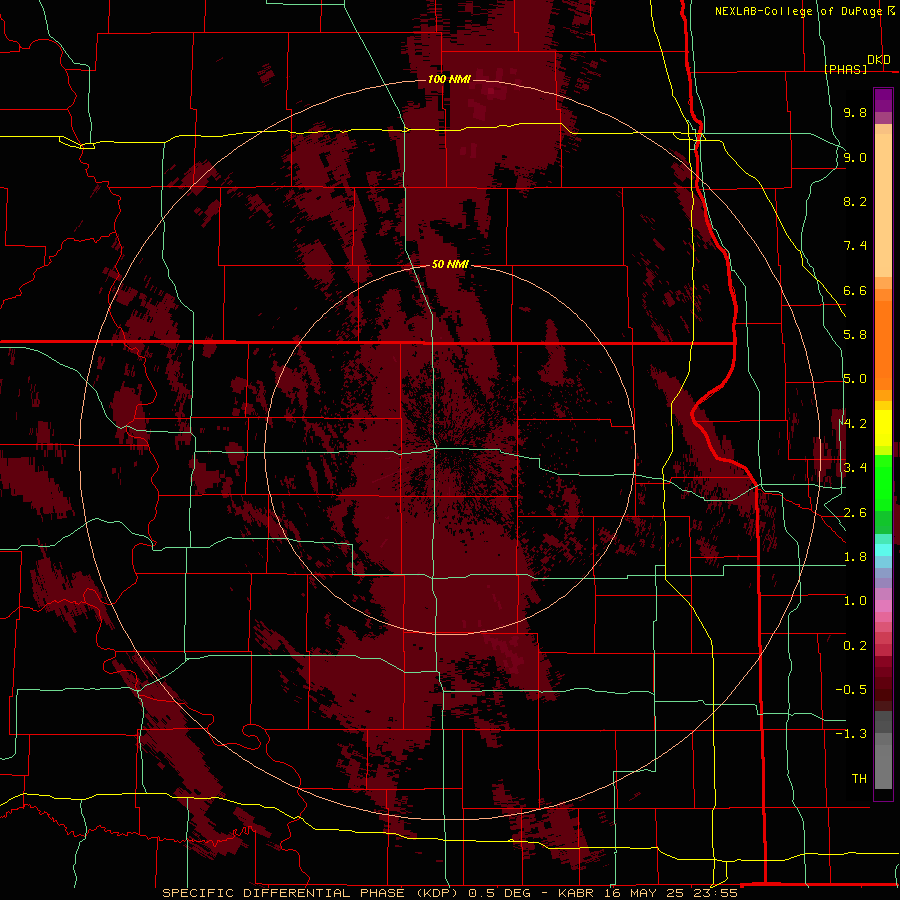Click the -1.3 value on the scale
Image resolution: width=900 pixels, height=900 pixels.
[851, 734]
